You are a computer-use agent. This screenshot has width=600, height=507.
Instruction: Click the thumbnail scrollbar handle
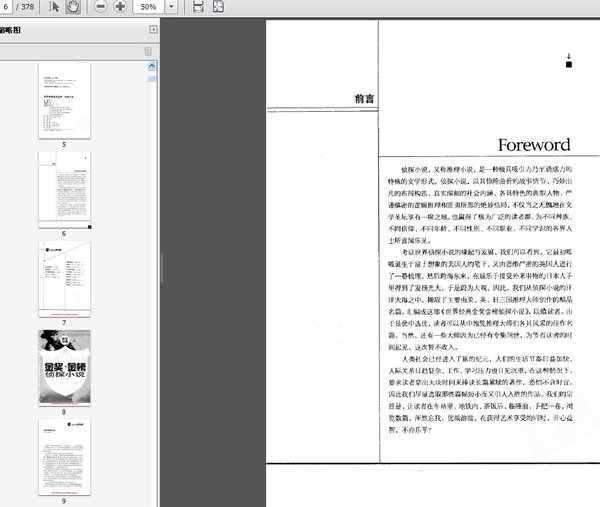(152, 79)
